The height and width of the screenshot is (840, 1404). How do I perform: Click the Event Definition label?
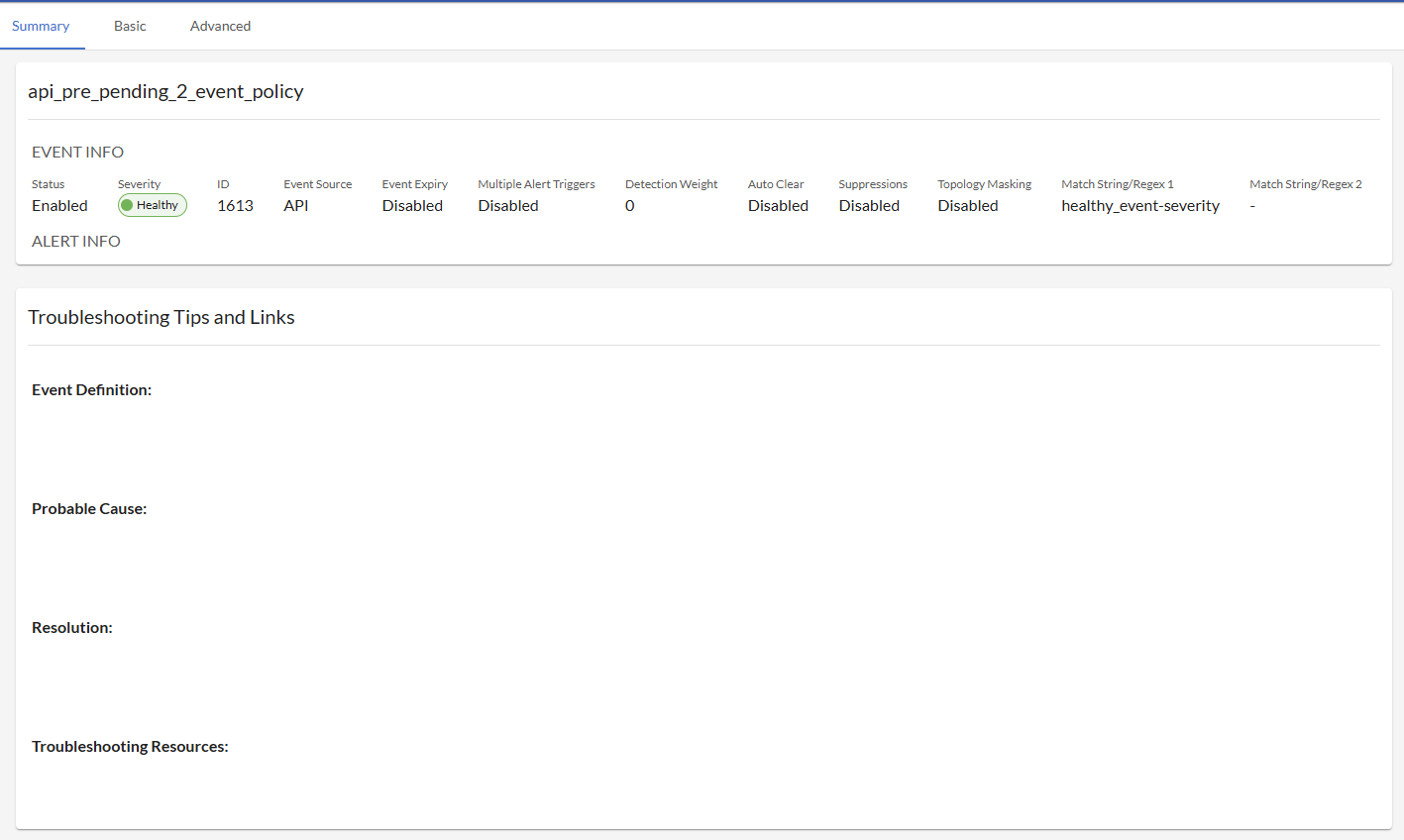91,390
